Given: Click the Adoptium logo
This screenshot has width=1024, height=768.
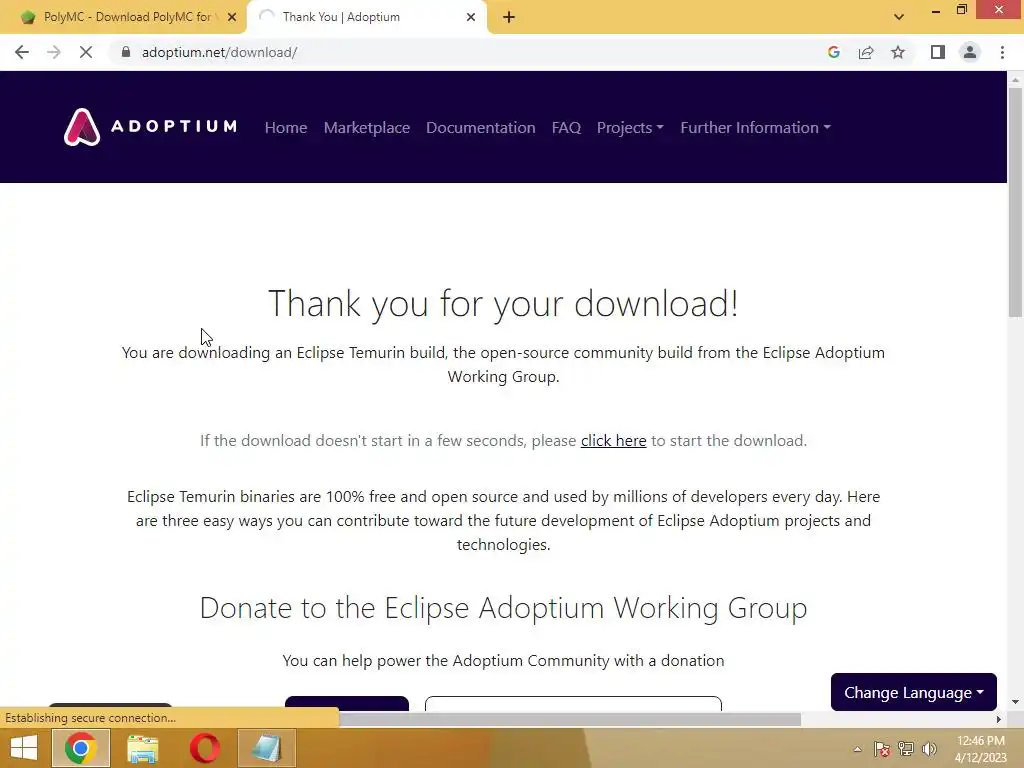Looking at the screenshot, I should click(150, 127).
